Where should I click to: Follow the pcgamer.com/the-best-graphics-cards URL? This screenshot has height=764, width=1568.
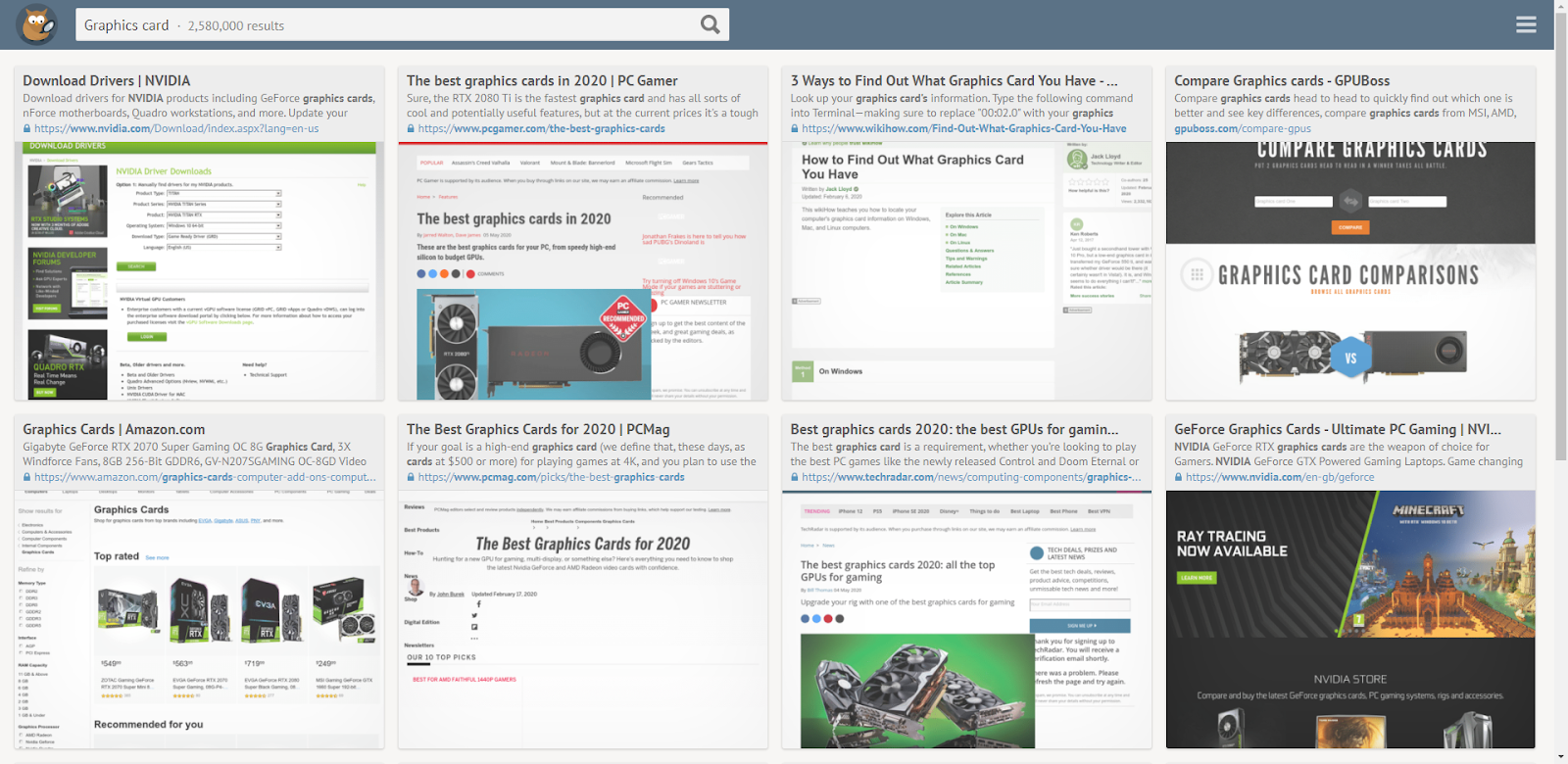point(542,128)
